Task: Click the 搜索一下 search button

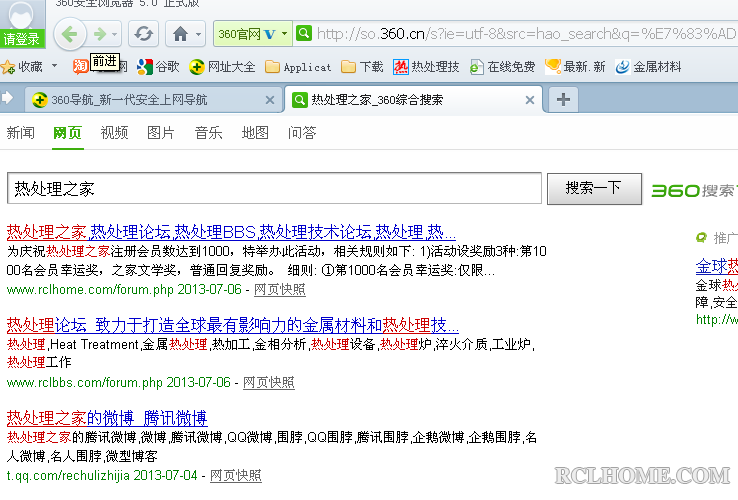Action: point(594,188)
